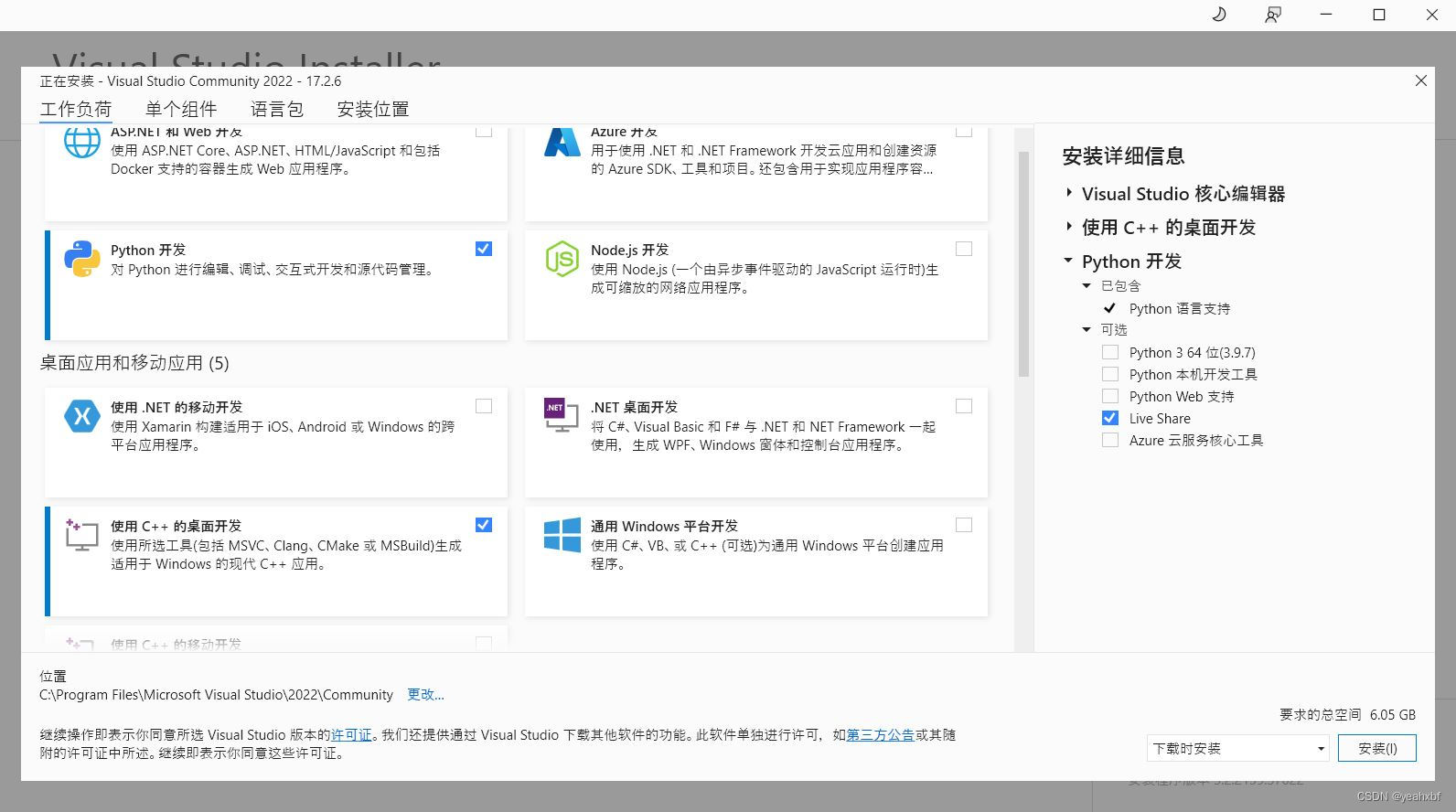Select the Node.js 开发 workload card title
The width and height of the screenshot is (1456, 812).
(629, 250)
